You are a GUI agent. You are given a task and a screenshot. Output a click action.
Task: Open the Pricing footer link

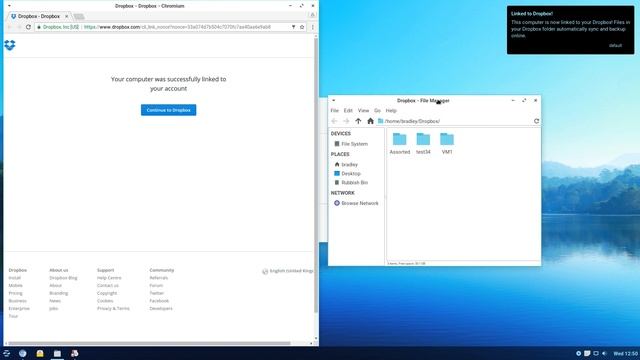coord(16,293)
